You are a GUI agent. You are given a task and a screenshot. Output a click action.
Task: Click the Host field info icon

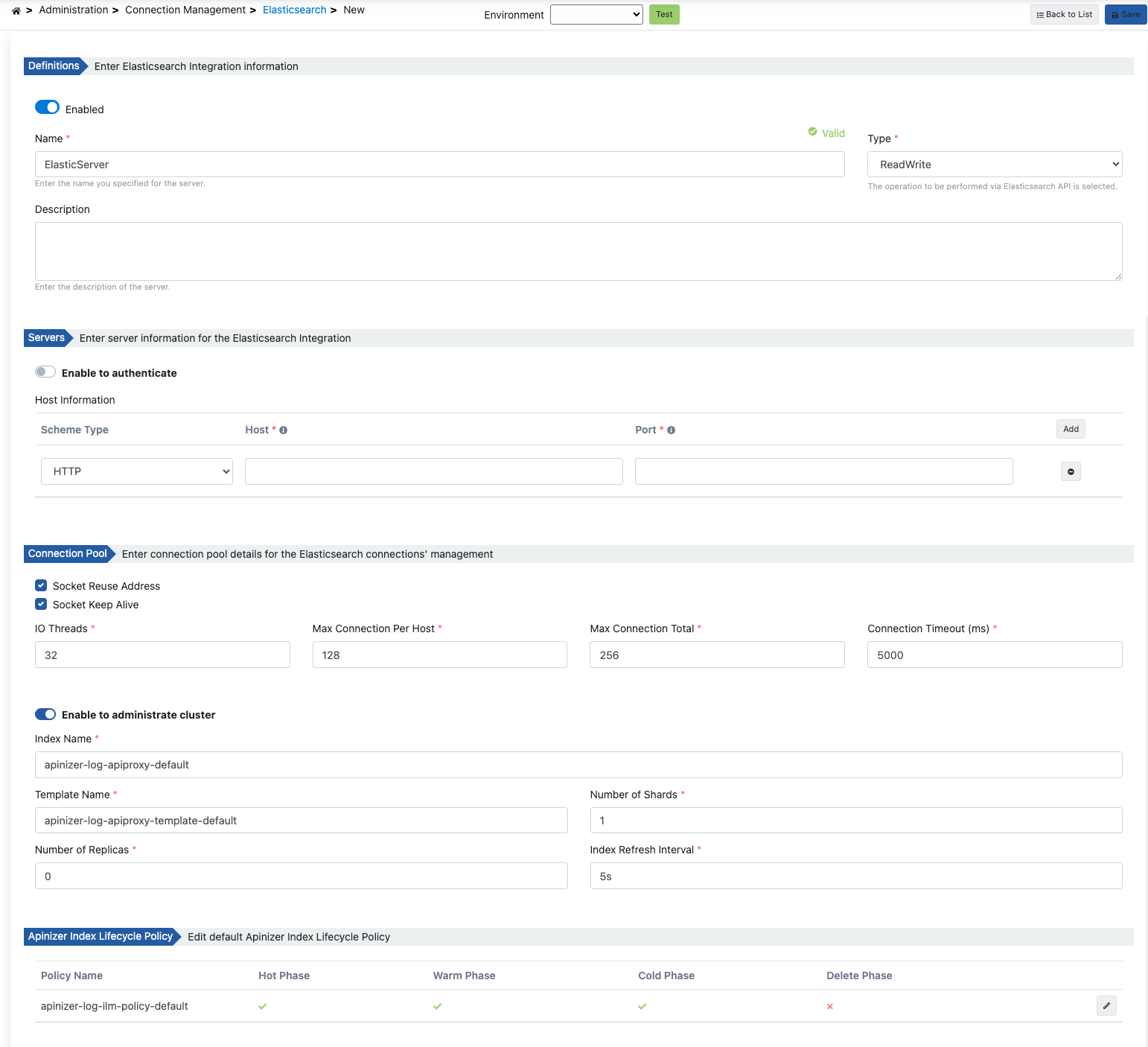coord(283,430)
